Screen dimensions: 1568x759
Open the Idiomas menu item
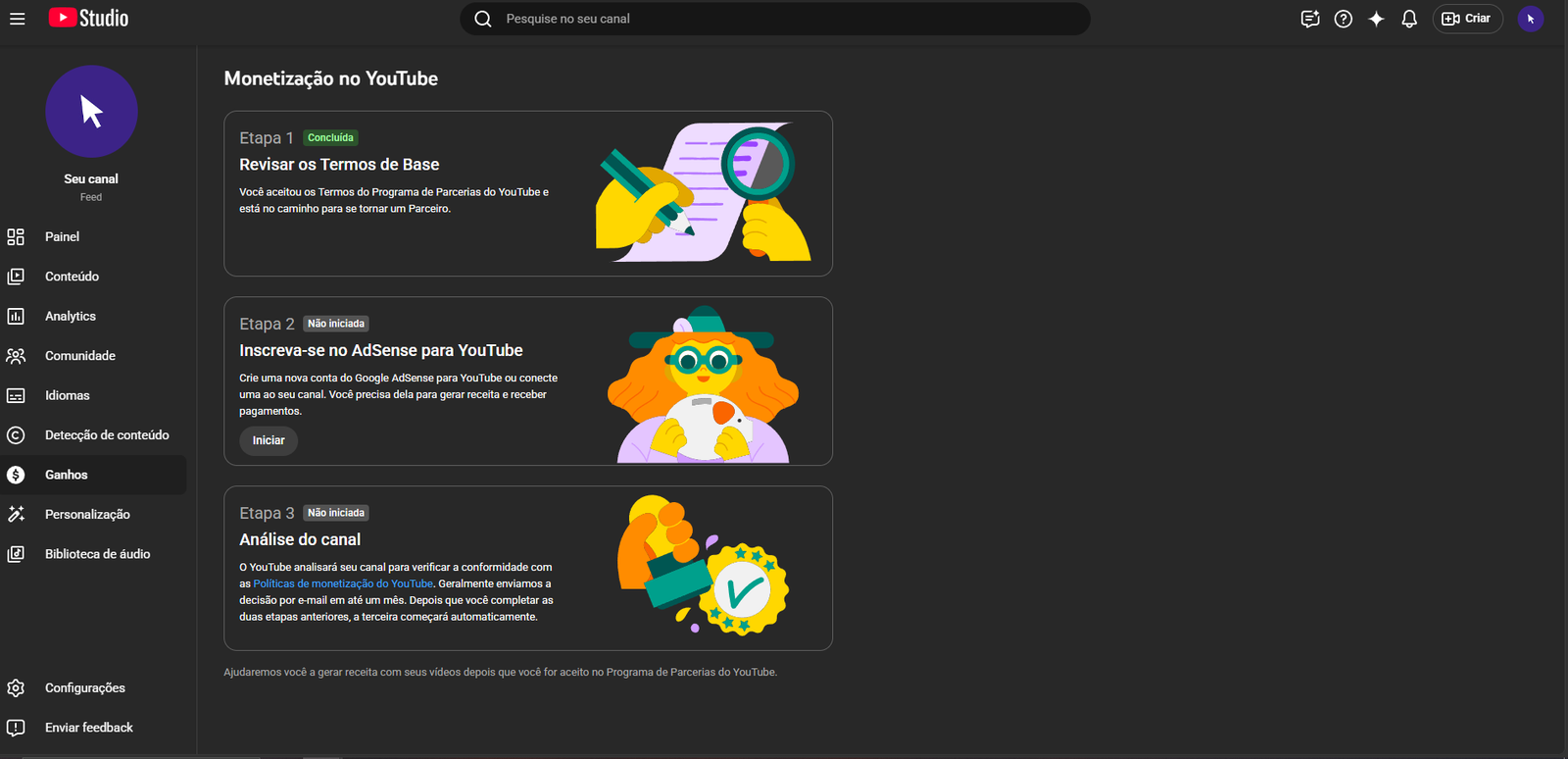pyautogui.click(x=93, y=395)
